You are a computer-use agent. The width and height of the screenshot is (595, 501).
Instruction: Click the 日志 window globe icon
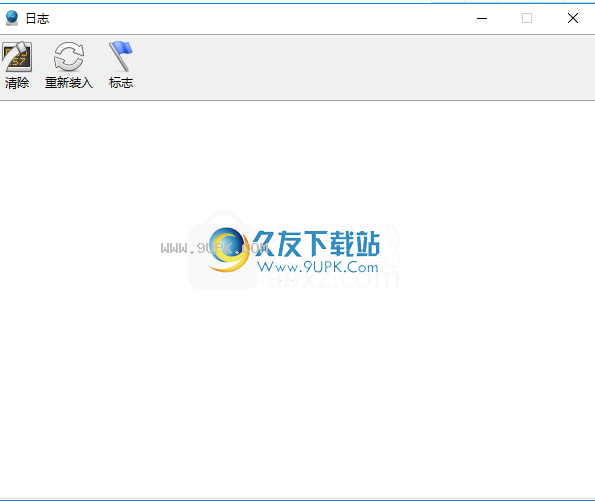pyautogui.click(x=12, y=18)
